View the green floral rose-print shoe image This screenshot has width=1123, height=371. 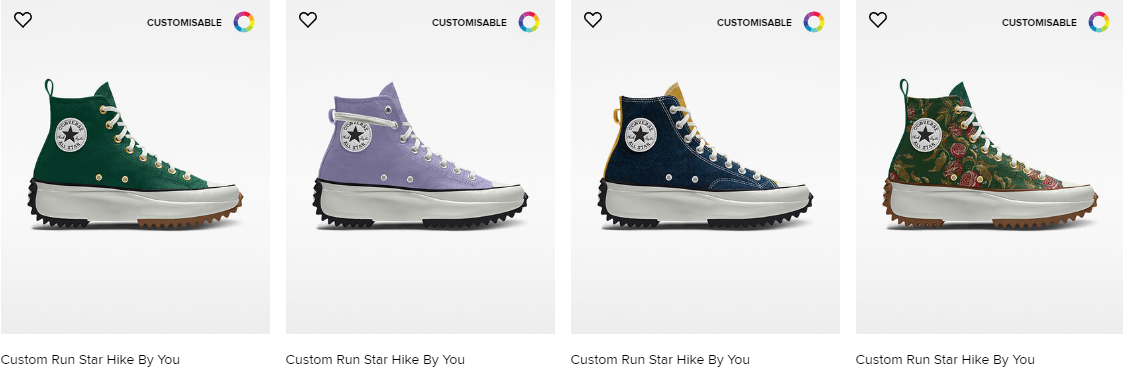(x=991, y=155)
